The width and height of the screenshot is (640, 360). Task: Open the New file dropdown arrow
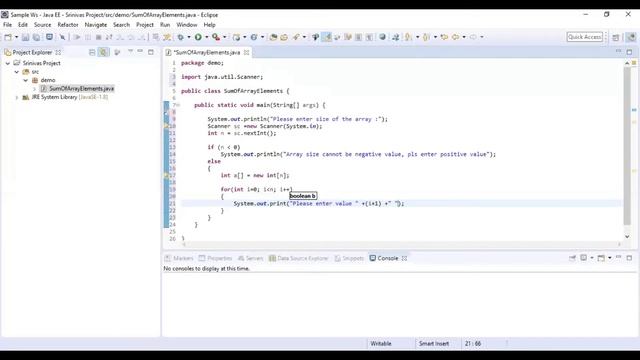coord(16,37)
